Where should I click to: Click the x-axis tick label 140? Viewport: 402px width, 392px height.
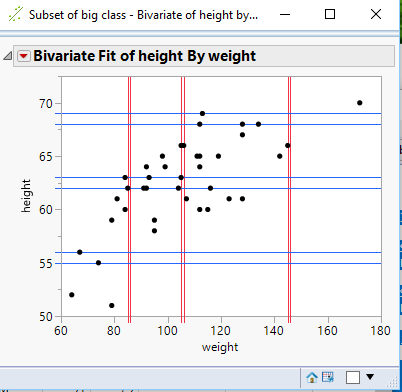click(x=274, y=331)
